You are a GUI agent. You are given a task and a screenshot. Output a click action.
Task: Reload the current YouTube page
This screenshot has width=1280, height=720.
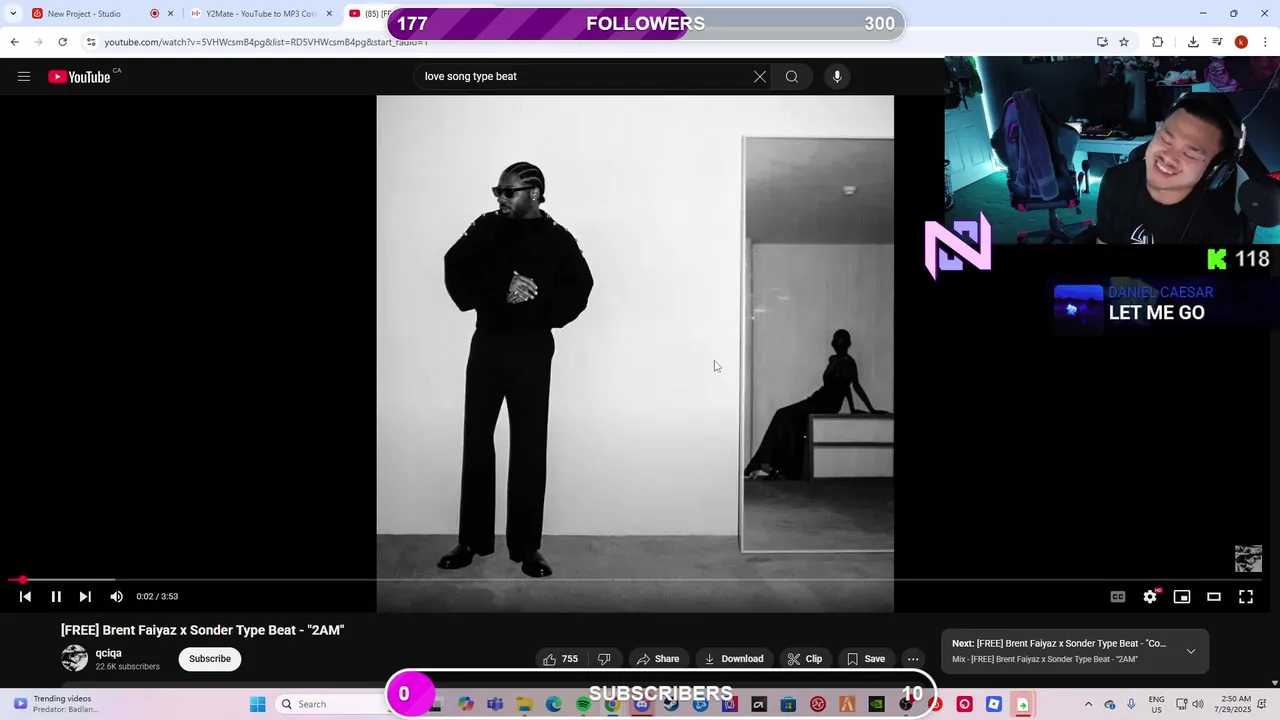point(62,42)
